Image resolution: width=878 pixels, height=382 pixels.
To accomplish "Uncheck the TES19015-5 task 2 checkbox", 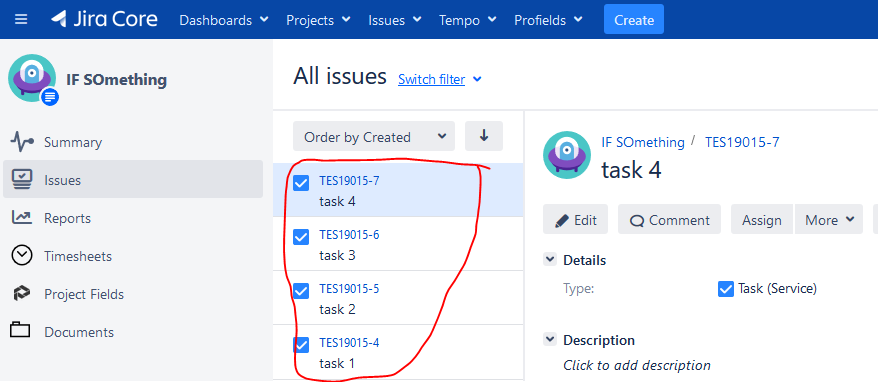I will (x=301, y=291).
